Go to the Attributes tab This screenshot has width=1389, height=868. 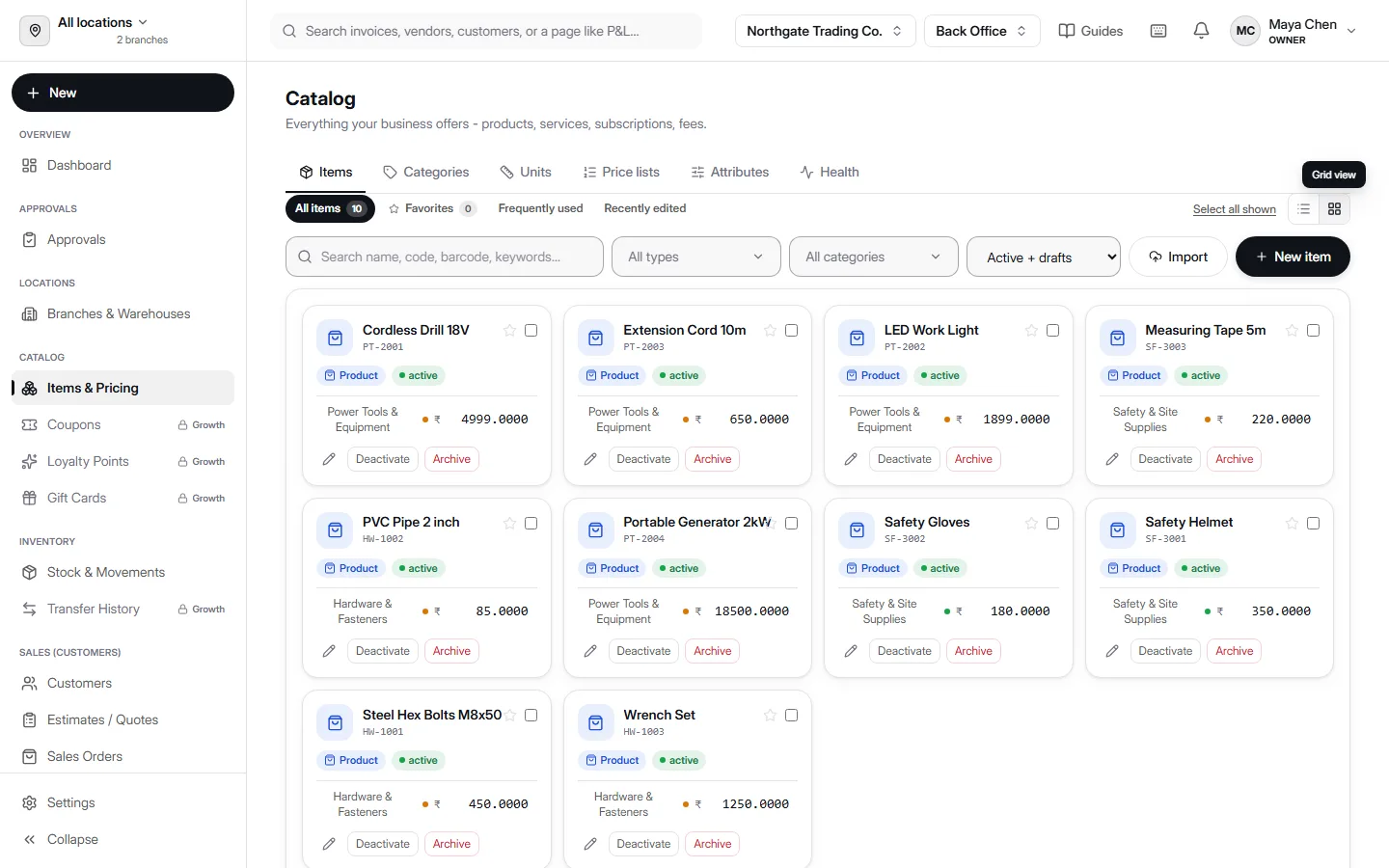(730, 173)
